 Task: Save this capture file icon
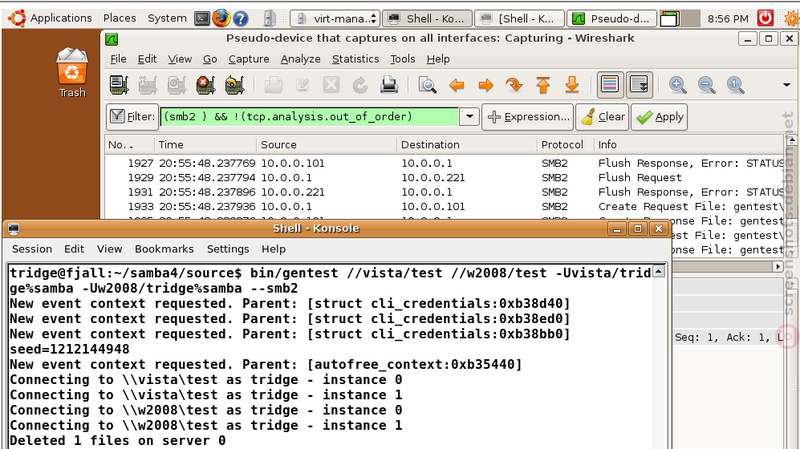(x=303, y=85)
